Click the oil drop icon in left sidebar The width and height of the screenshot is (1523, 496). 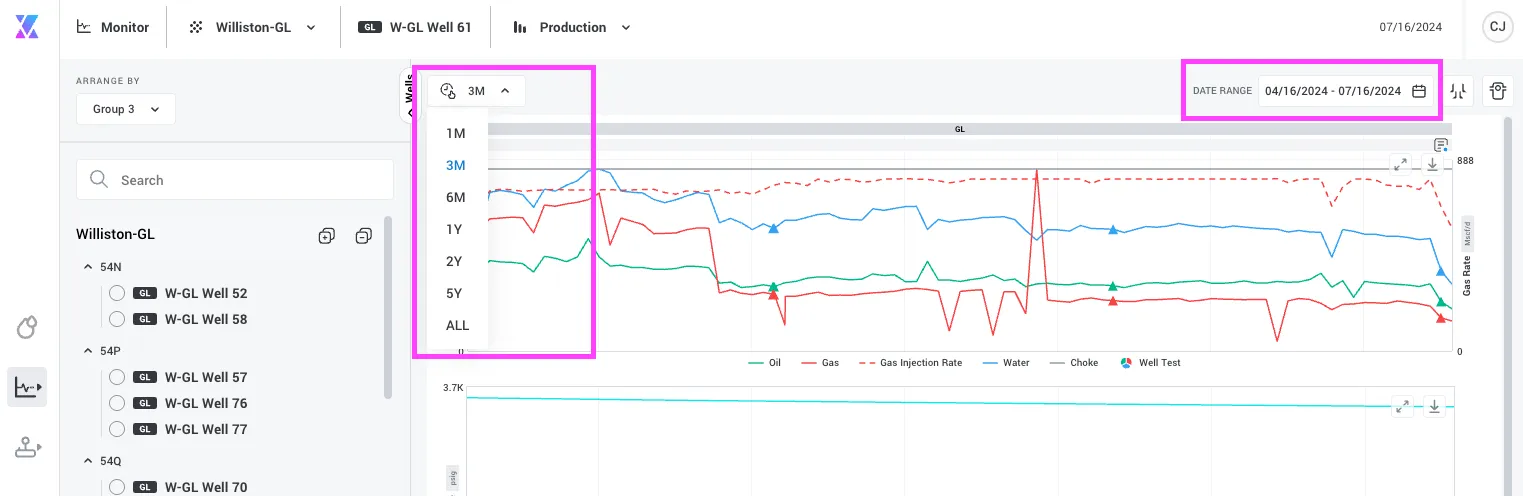(x=27, y=327)
